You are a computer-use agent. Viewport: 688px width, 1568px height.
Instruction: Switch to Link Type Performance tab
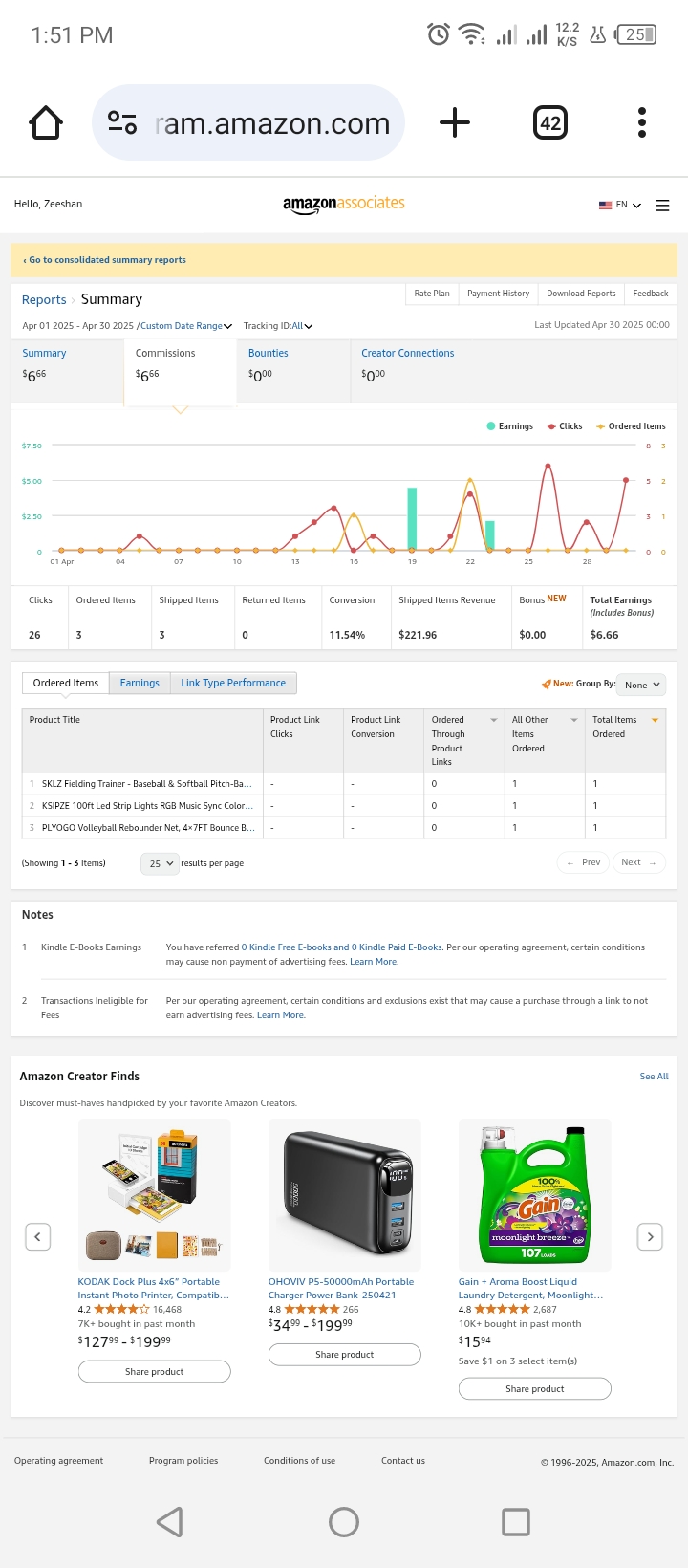(233, 683)
